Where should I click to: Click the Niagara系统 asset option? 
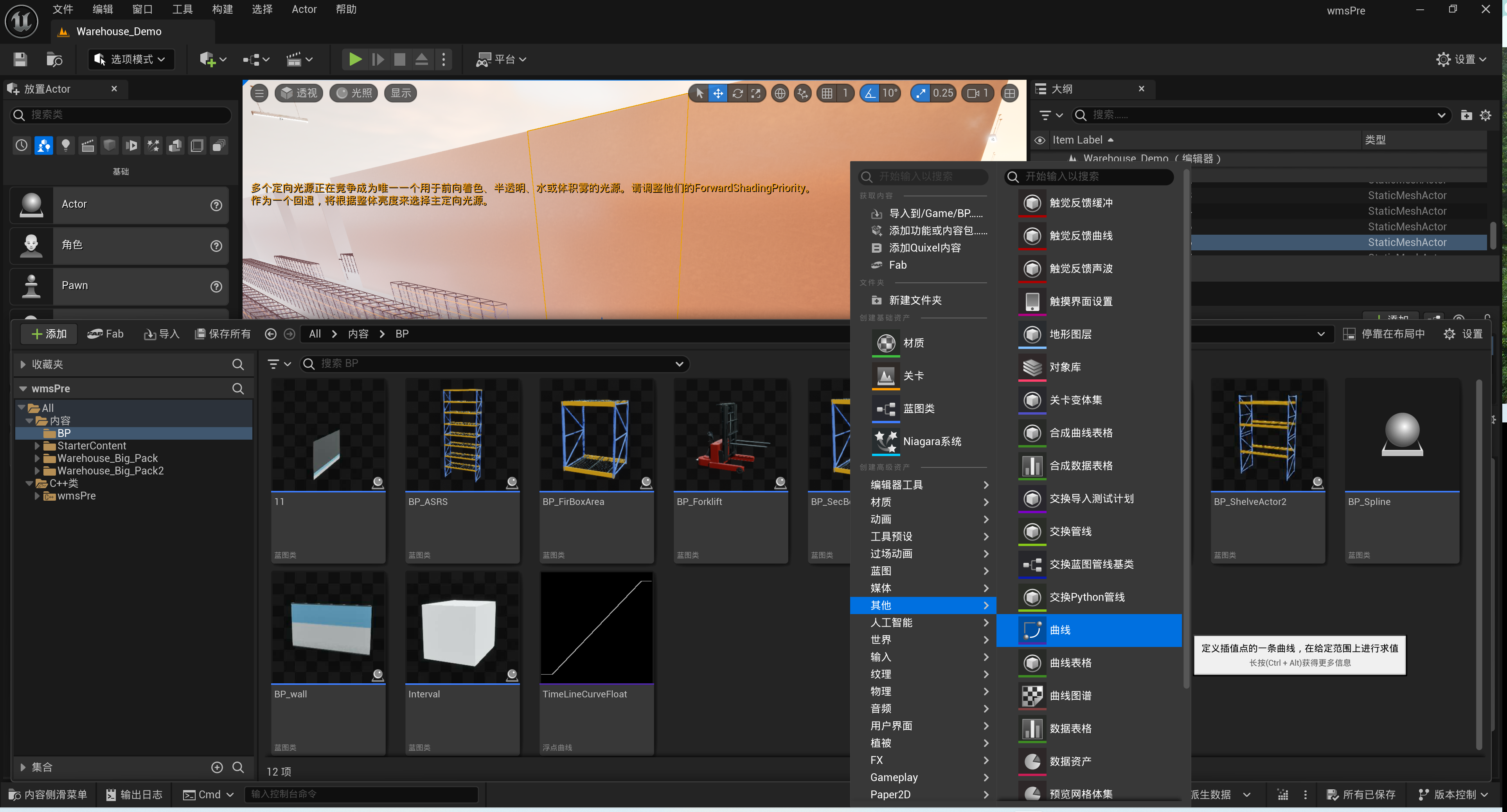[932, 441]
